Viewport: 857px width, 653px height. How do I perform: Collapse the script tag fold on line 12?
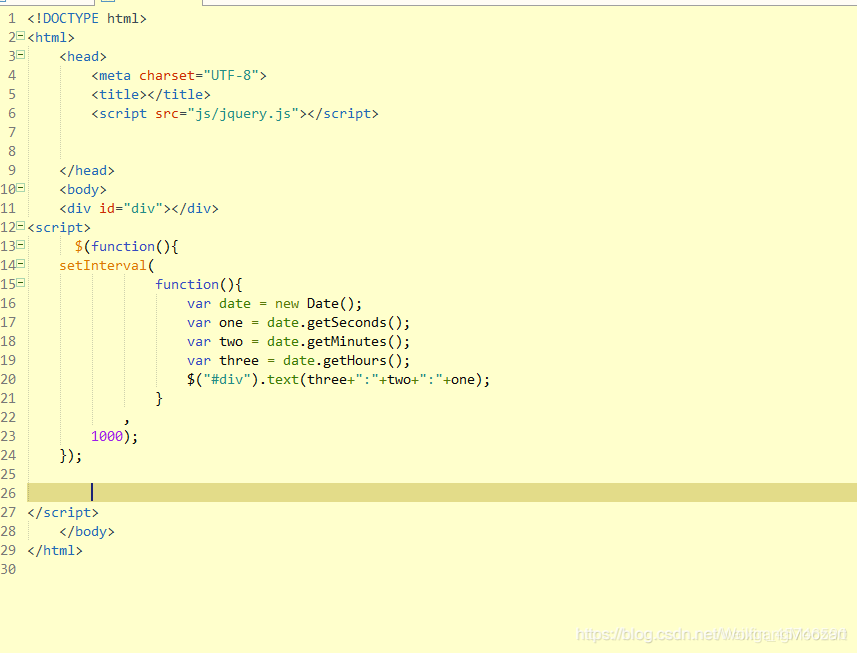(x=21, y=226)
